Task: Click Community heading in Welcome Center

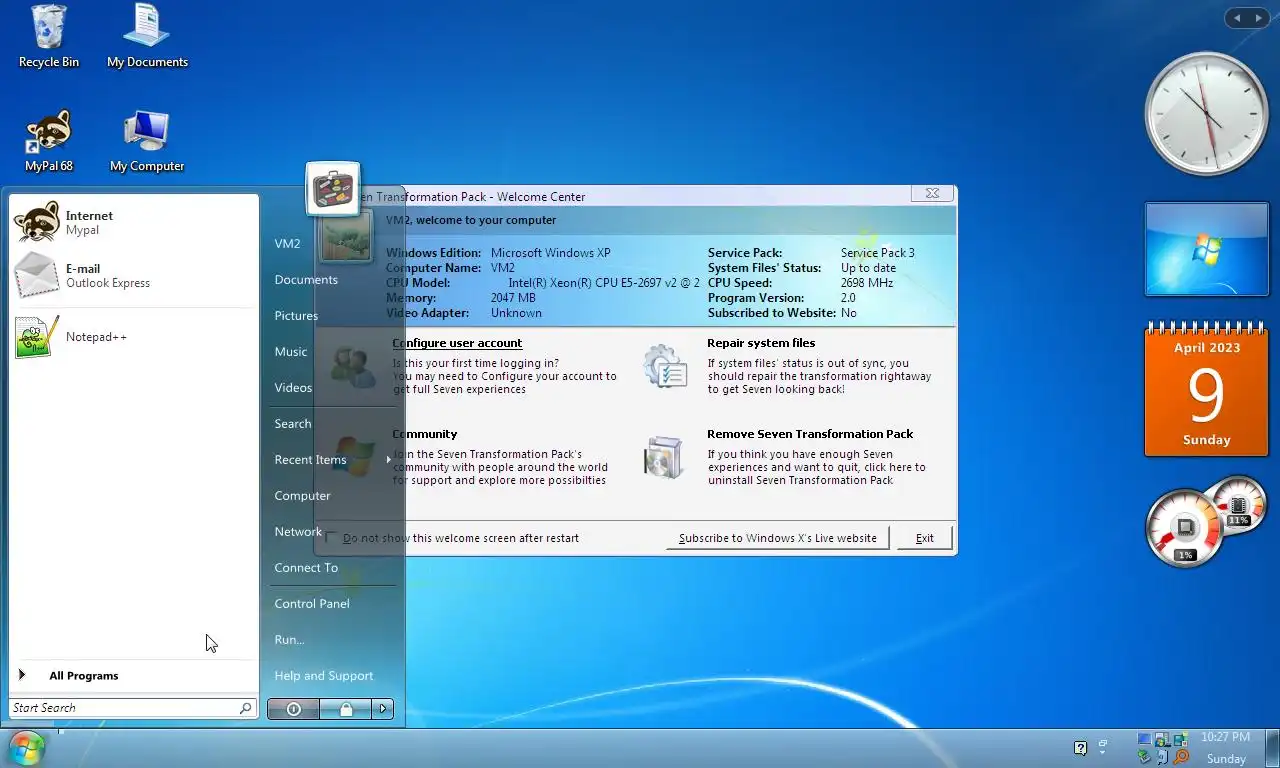Action: pos(425,434)
